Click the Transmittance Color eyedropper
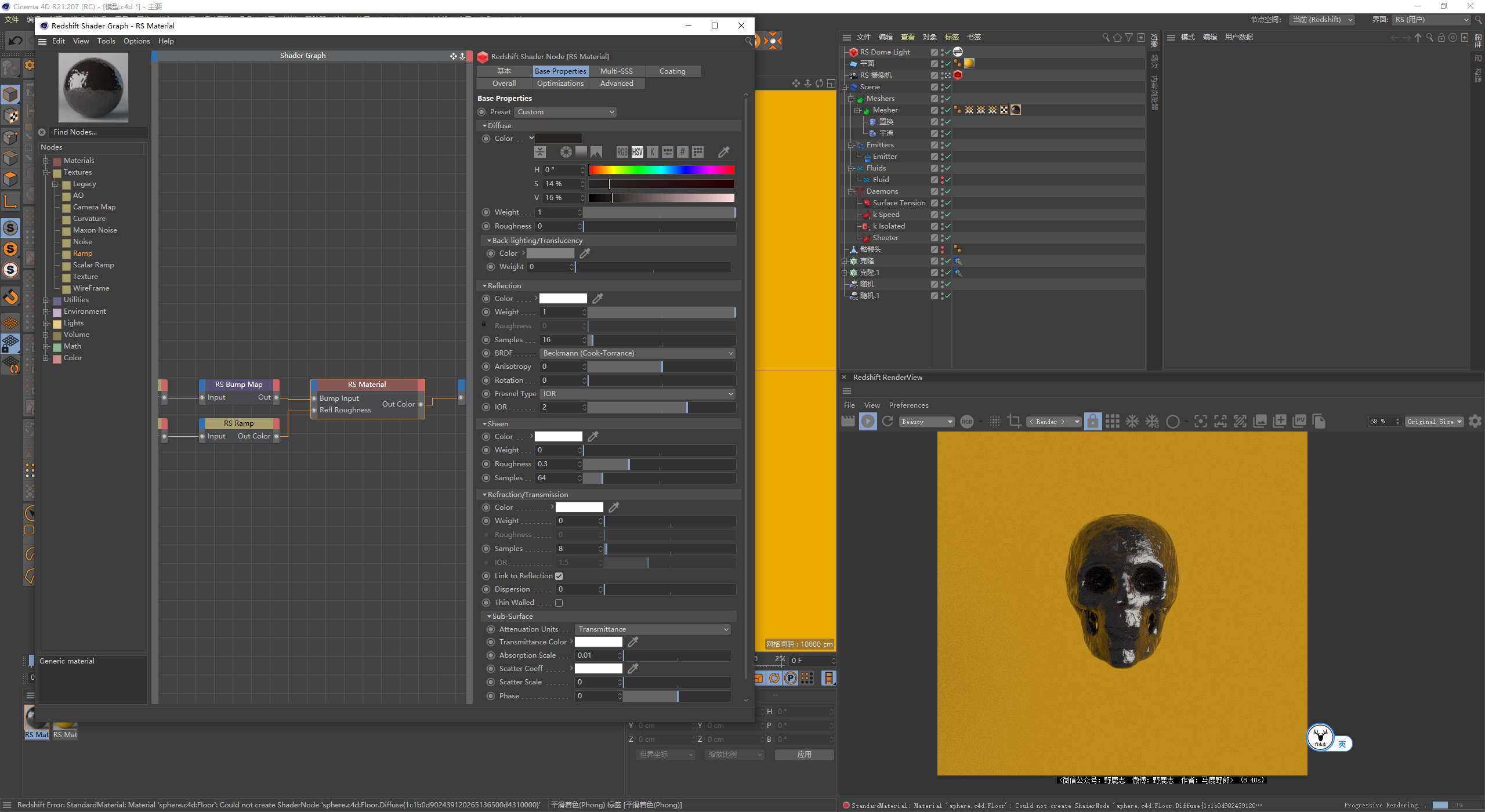The image size is (1485, 812). click(633, 641)
